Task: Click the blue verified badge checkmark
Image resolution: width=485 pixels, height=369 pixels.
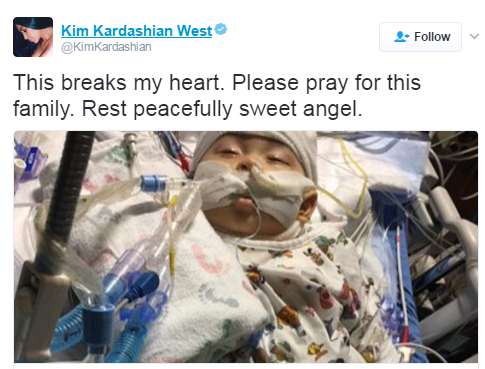Action: pyautogui.click(x=221, y=29)
